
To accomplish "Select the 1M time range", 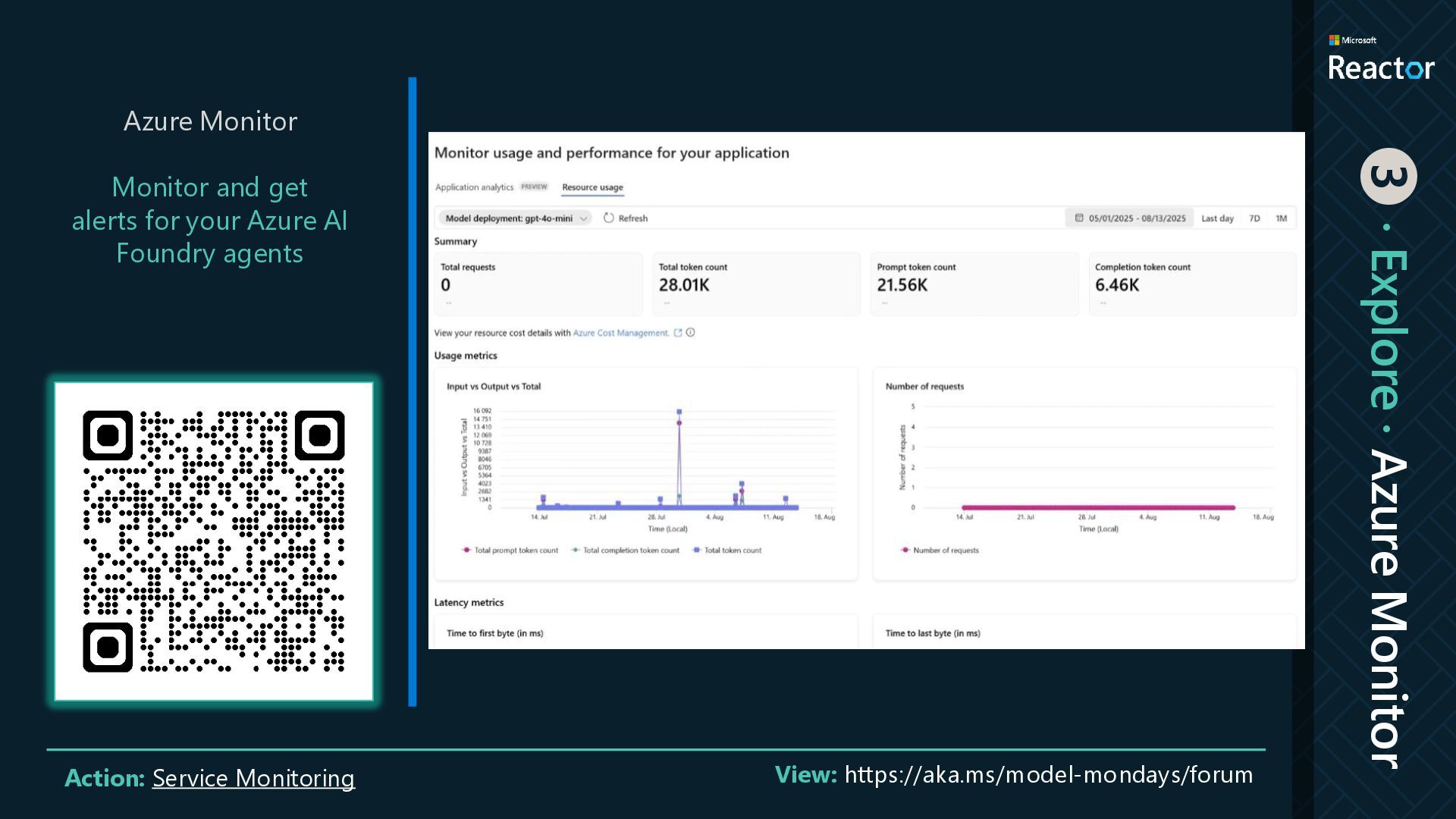I will click(x=1281, y=218).
